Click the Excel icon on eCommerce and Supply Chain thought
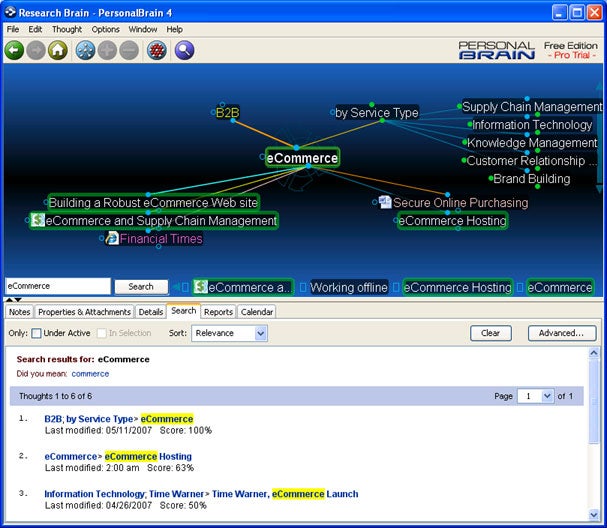The width and height of the screenshot is (607, 528). point(38,220)
